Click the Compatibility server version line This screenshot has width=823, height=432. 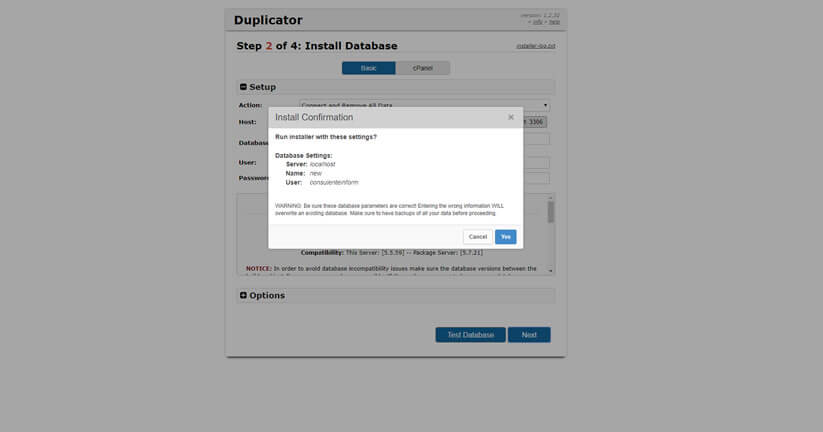pyautogui.click(x=392, y=253)
